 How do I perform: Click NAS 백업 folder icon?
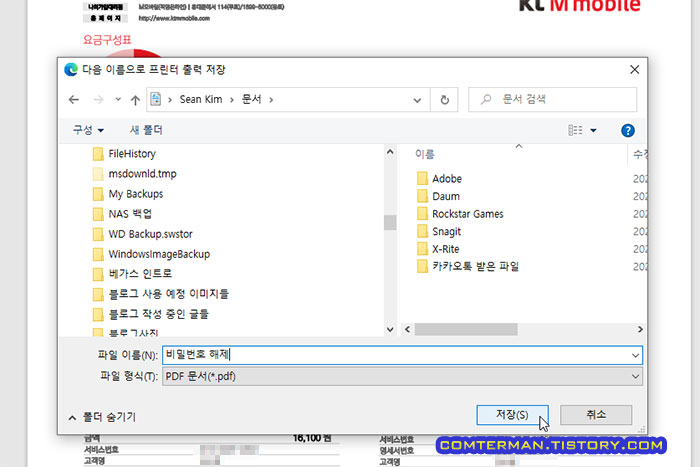pos(98,214)
